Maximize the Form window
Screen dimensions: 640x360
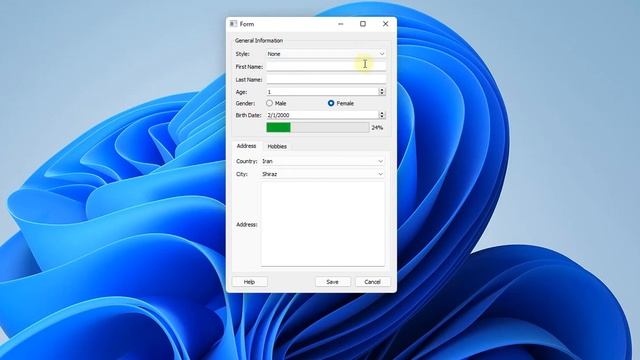coord(363,24)
